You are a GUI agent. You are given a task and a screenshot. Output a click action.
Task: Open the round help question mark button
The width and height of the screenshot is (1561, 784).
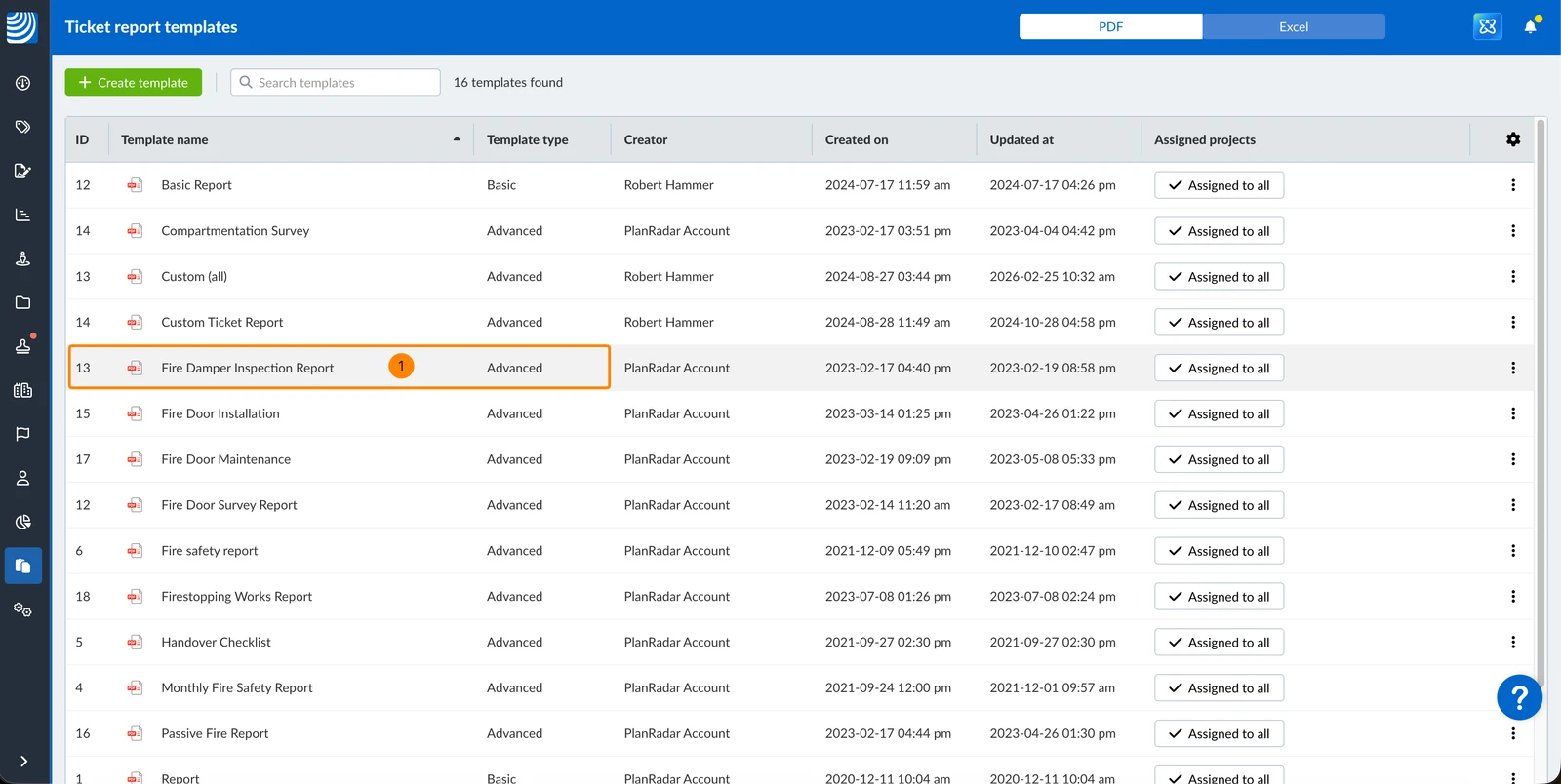click(1519, 697)
